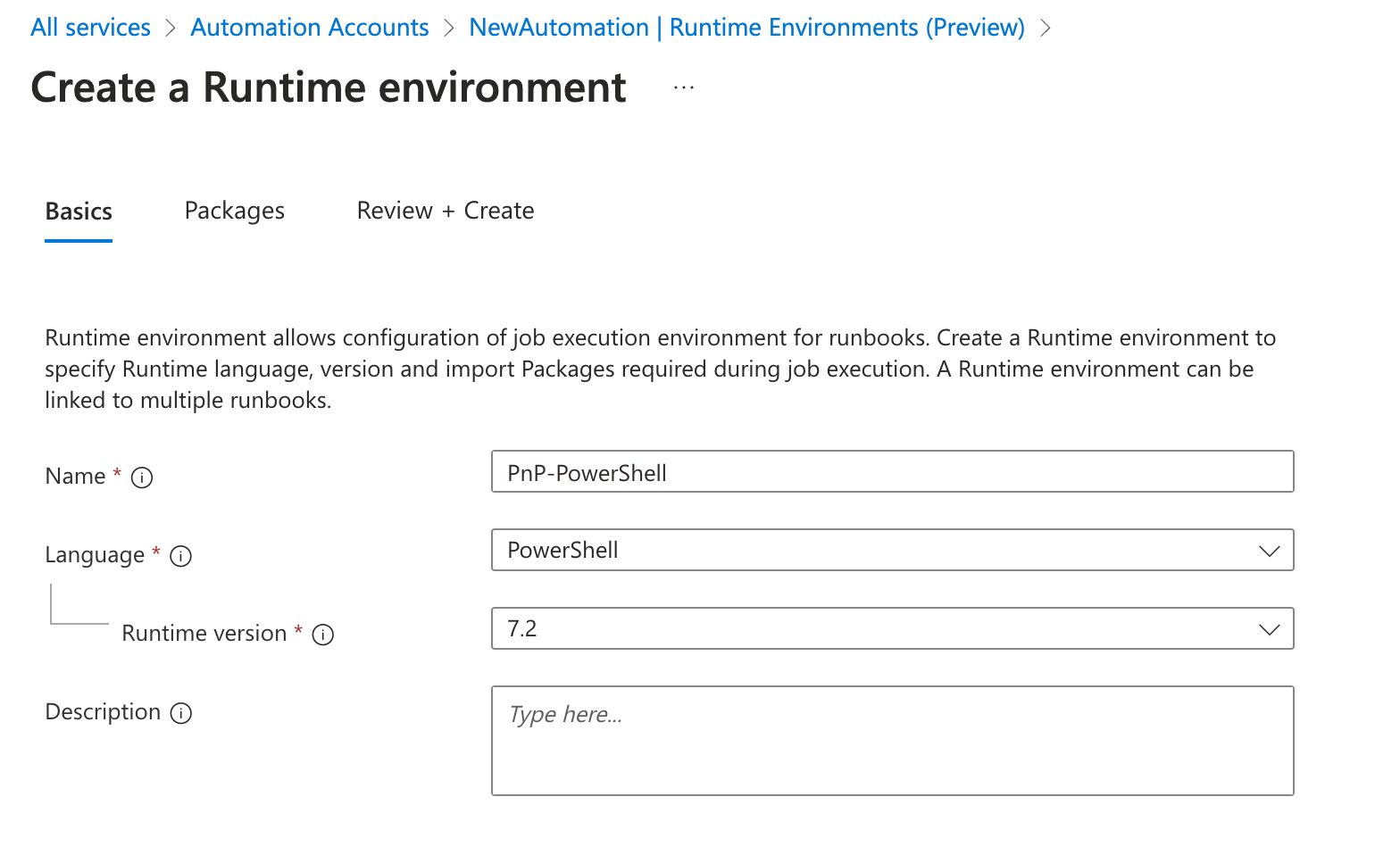Click the info icon next to Language
Viewport: 1400px width, 855px height.
pyautogui.click(x=180, y=556)
